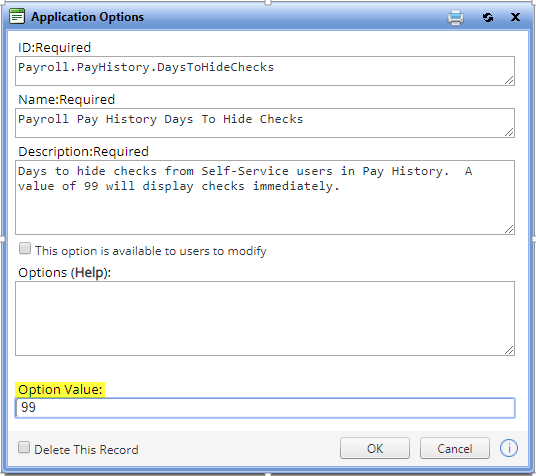Click resize grip of Description area
This screenshot has height=476, width=536.
[509, 229]
